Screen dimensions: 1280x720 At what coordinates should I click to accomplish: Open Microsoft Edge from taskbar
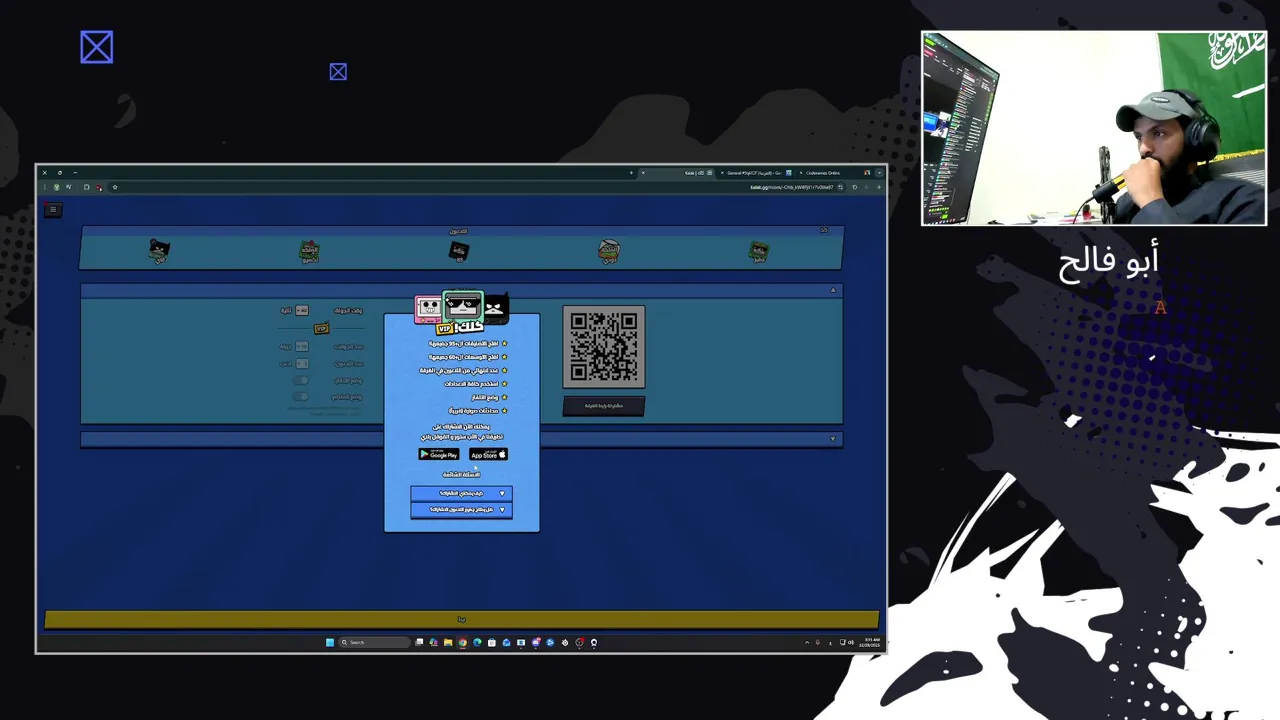pos(477,642)
